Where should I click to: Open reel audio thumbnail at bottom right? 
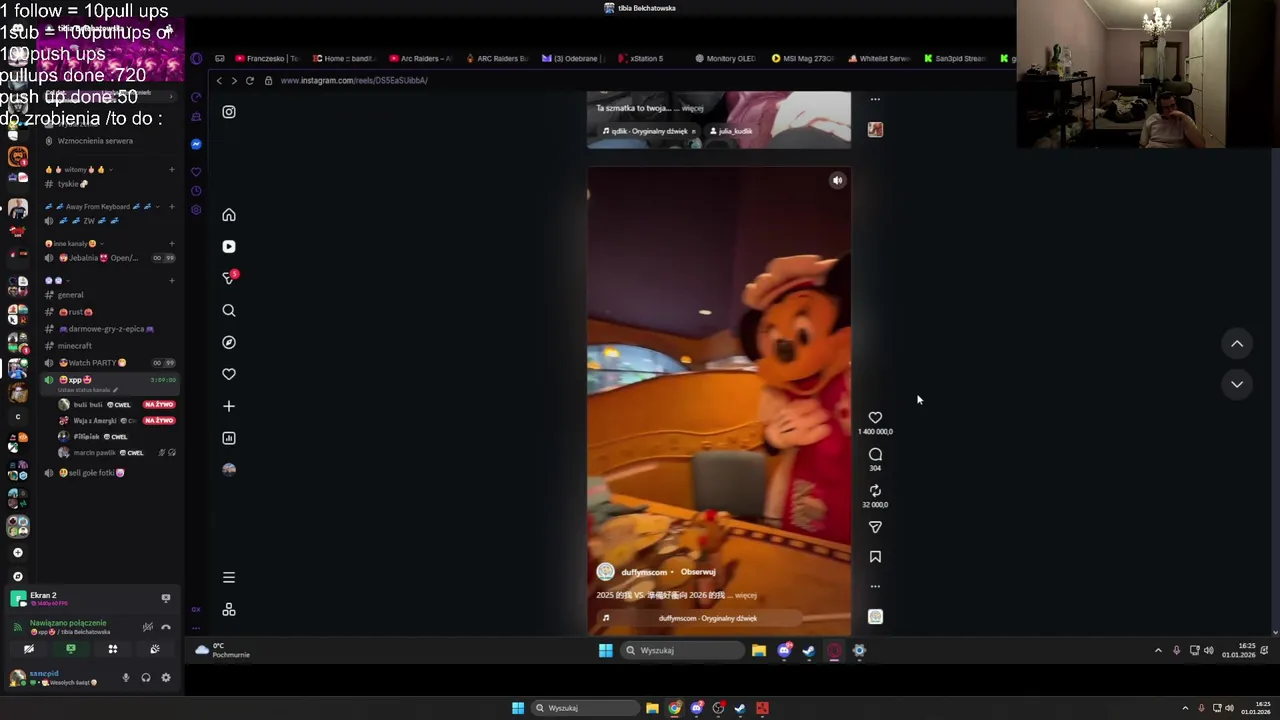[x=875, y=617]
